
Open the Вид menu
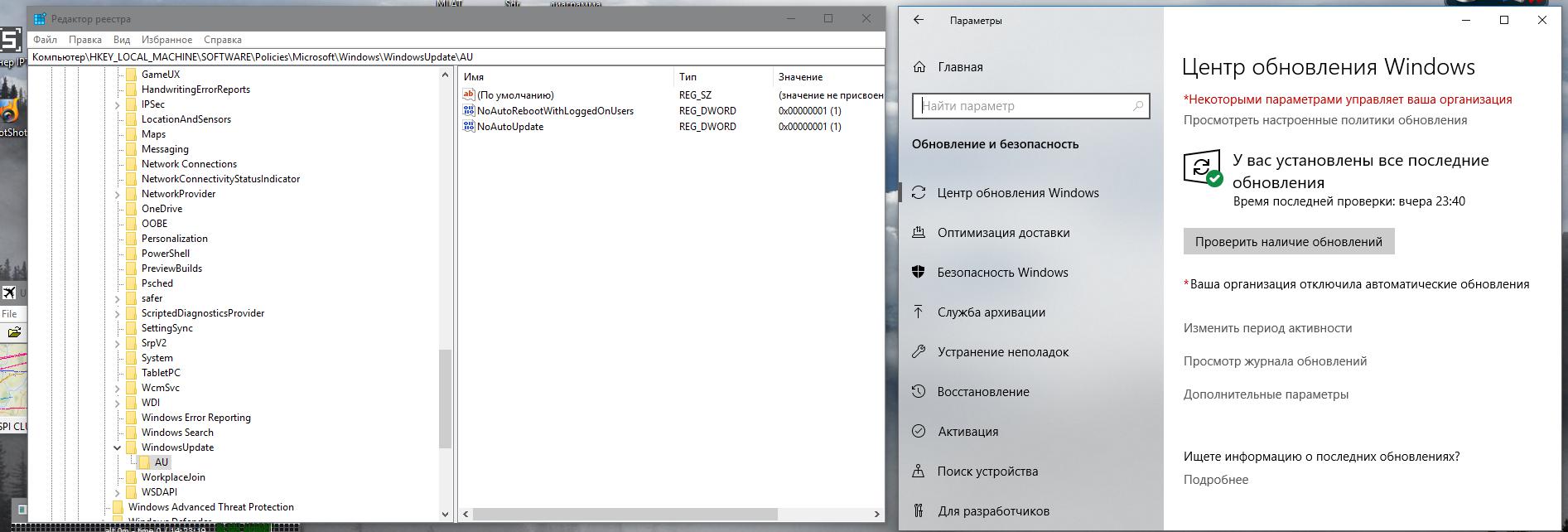click(x=122, y=40)
